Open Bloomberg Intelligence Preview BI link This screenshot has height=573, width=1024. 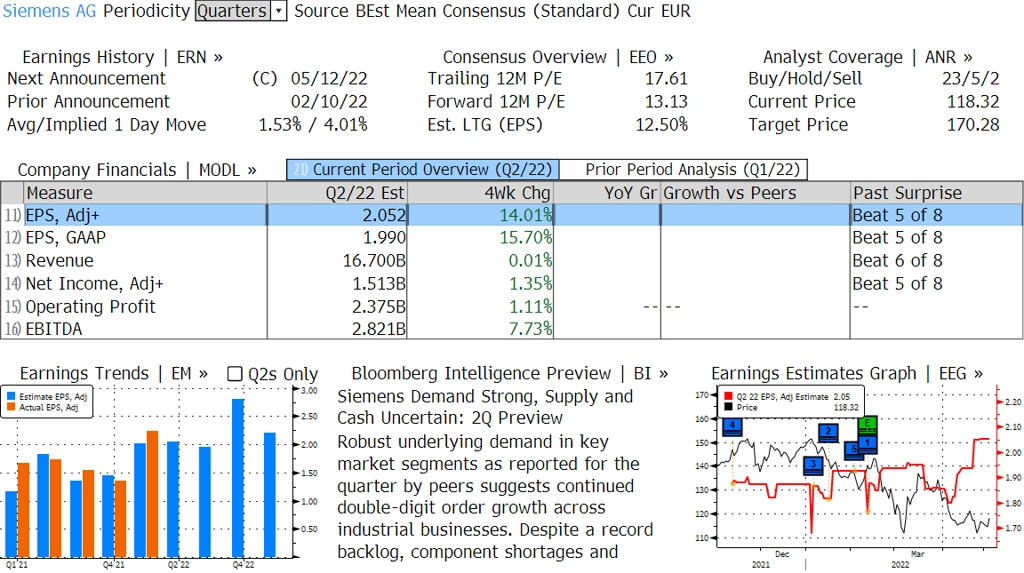(509, 374)
